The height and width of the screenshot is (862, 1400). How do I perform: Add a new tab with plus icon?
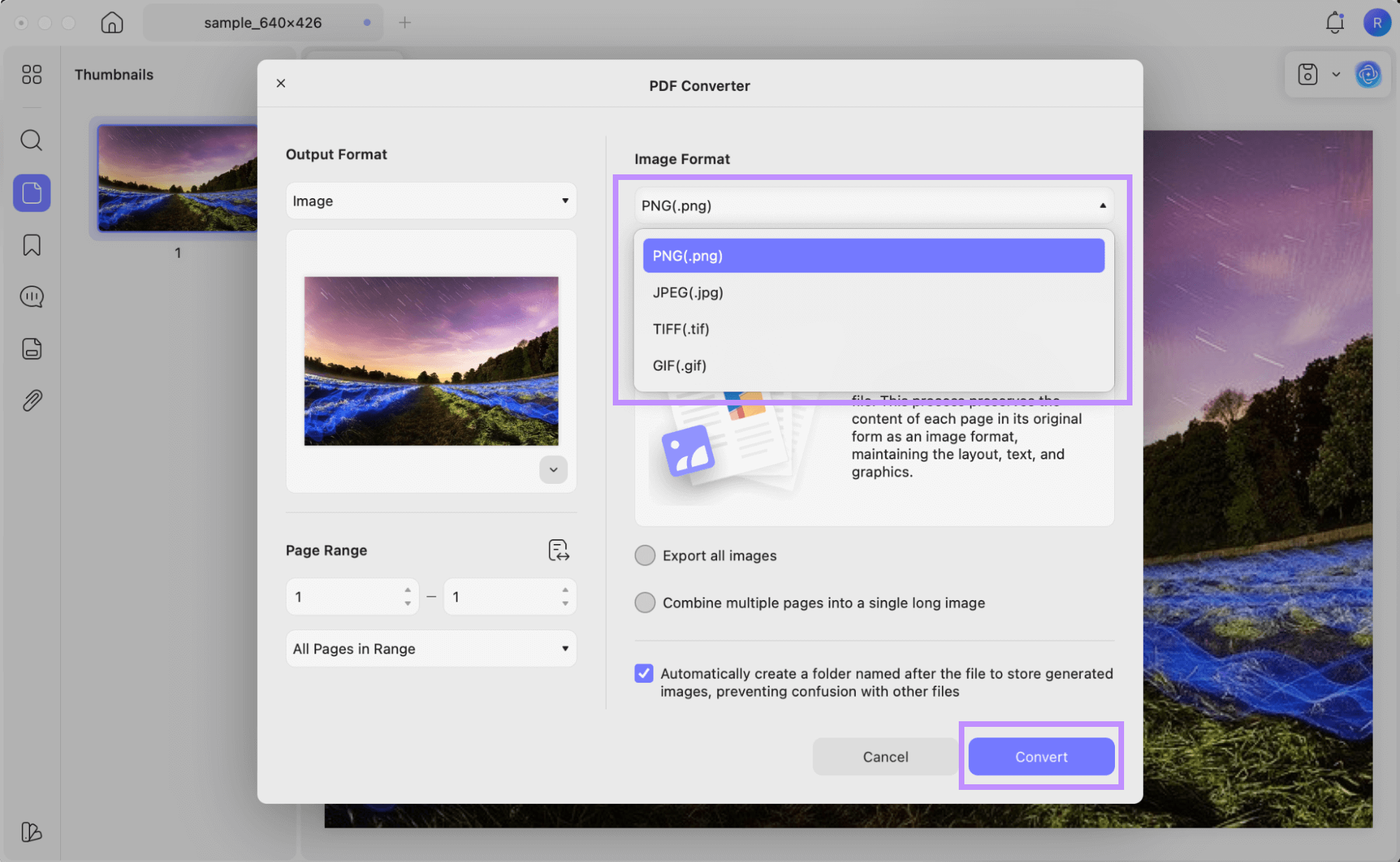(x=405, y=22)
